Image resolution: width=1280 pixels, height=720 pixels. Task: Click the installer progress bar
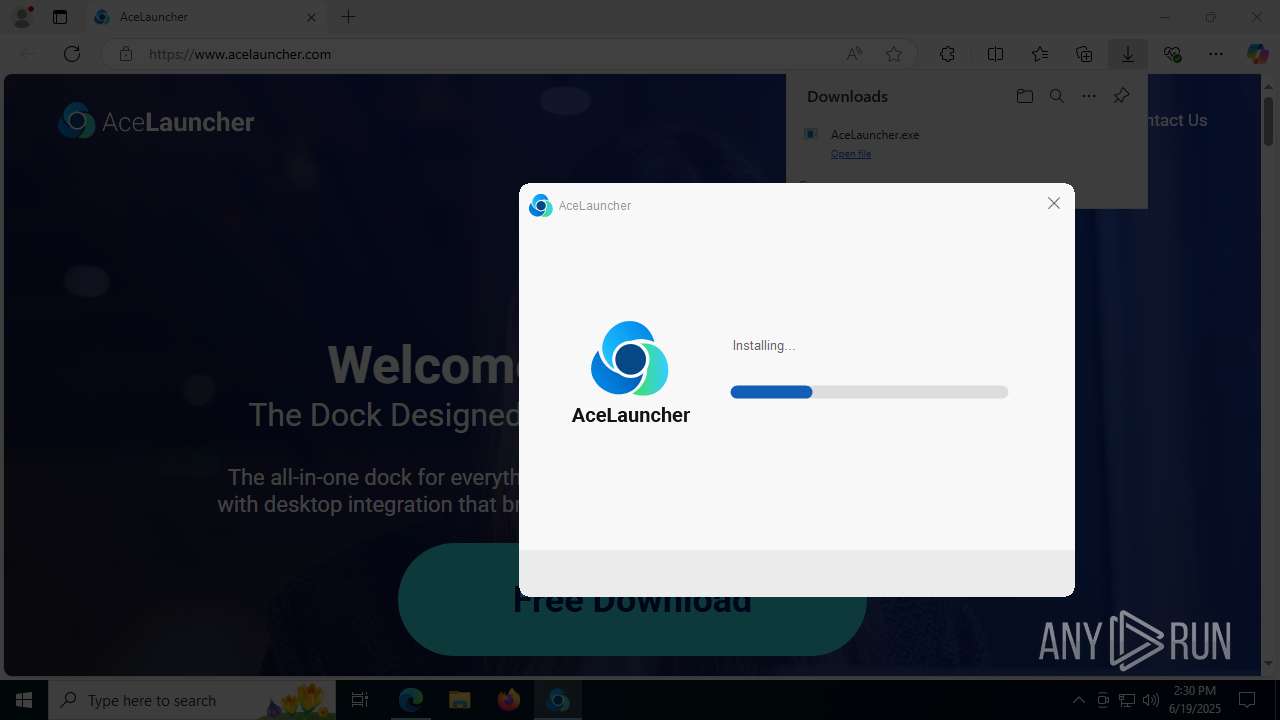(869, 392)
